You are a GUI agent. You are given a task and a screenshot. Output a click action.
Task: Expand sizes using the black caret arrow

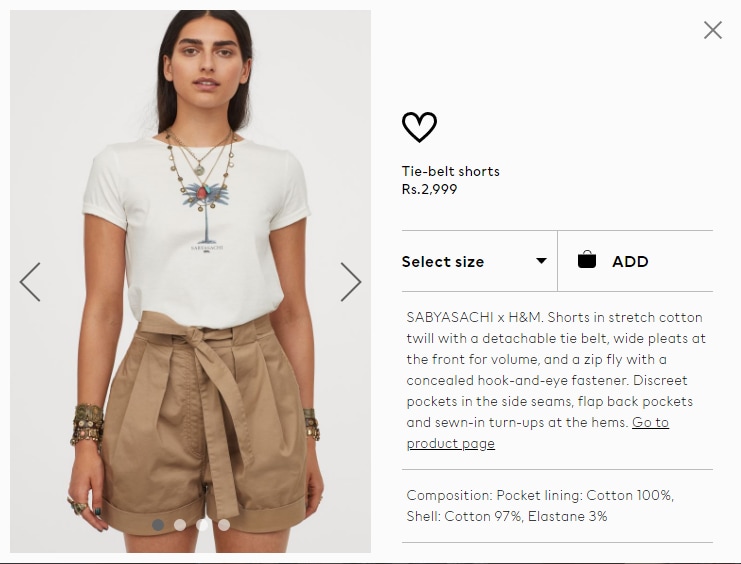[x=542, y=261]
